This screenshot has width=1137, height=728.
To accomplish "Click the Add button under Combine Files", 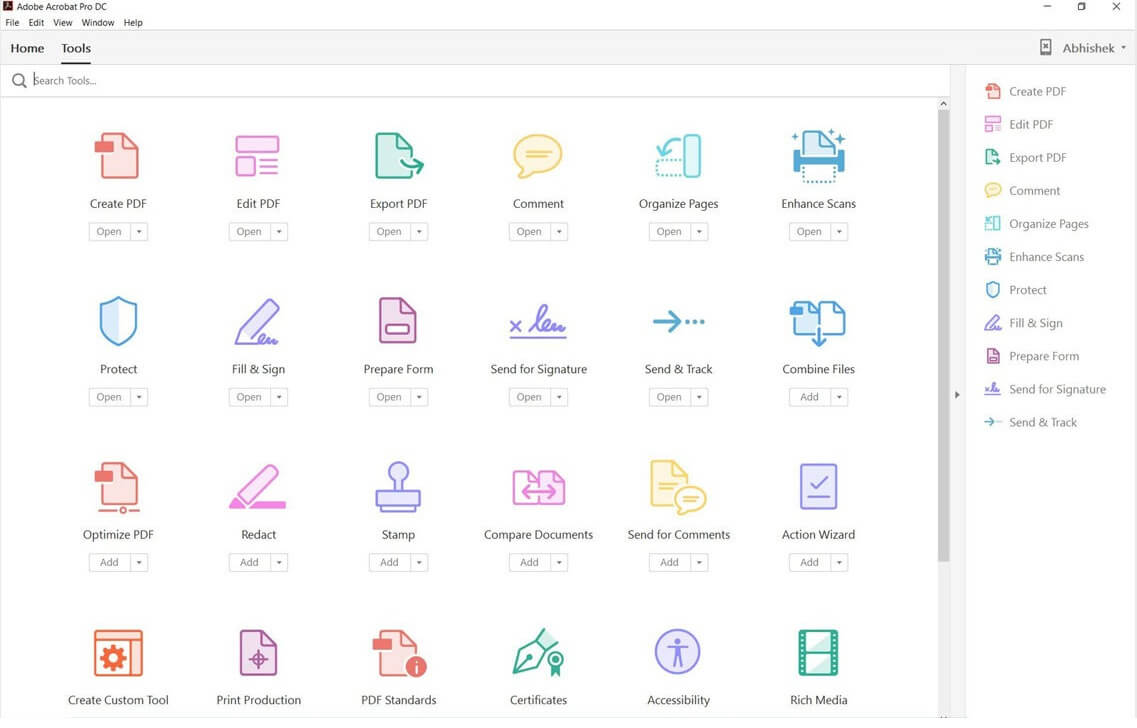I will [x=809, y=397].
